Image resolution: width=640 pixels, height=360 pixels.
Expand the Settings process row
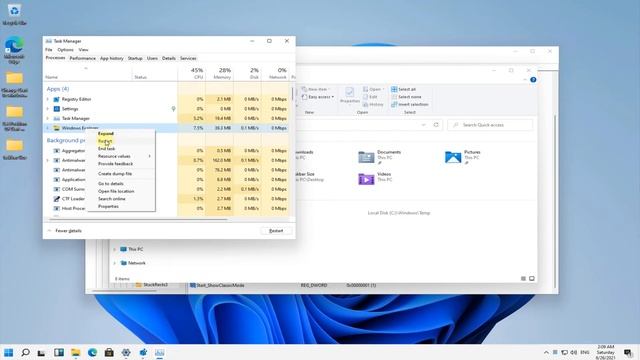(x=48, y=109)
